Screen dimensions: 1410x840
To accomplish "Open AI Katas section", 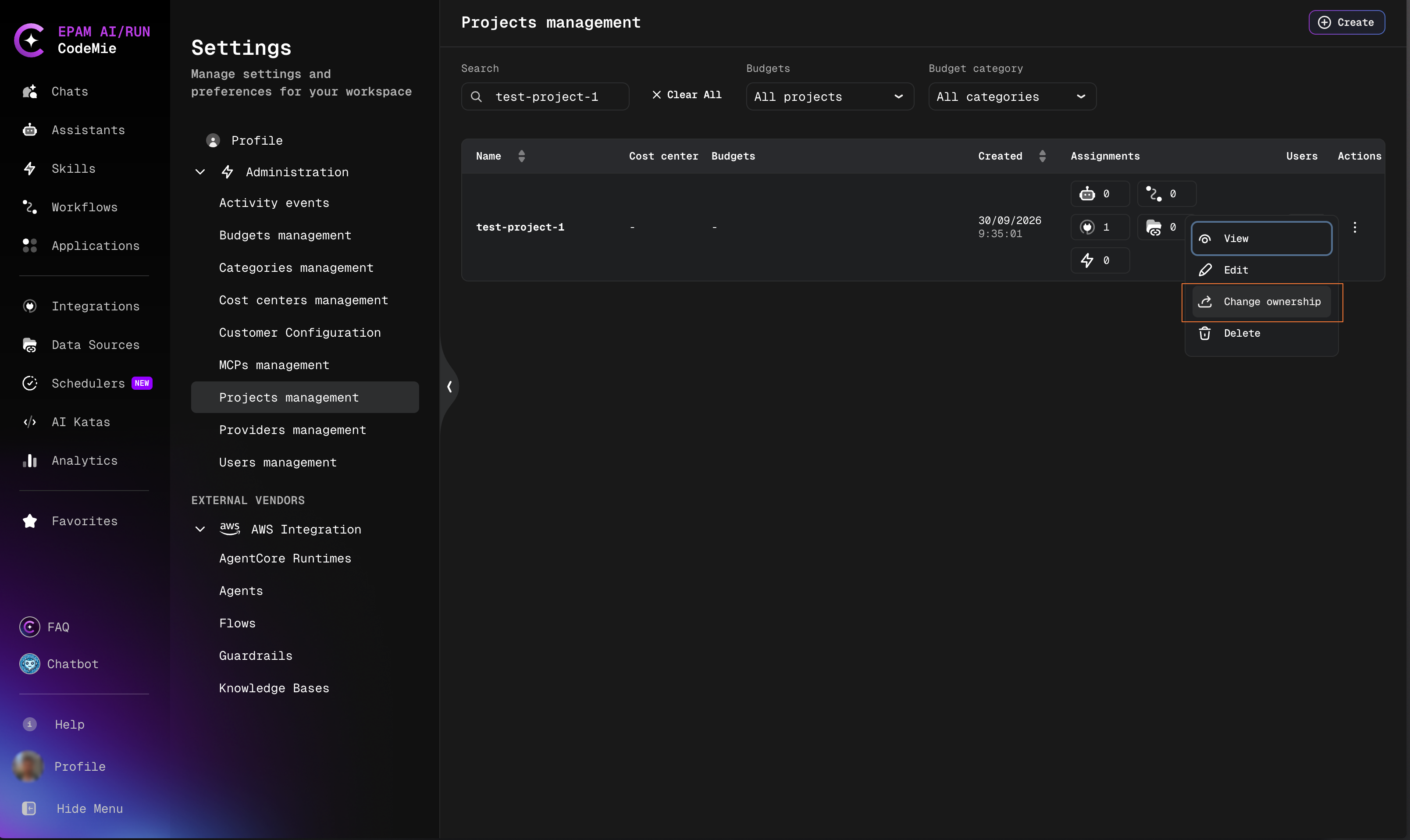I will (x=66, y=422).
